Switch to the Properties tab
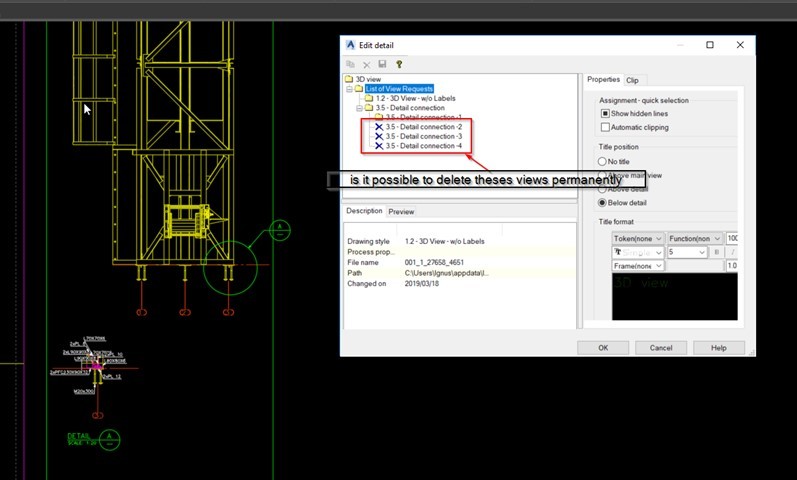This screenshot has height=480, width=797. click(x=603, y=79)
